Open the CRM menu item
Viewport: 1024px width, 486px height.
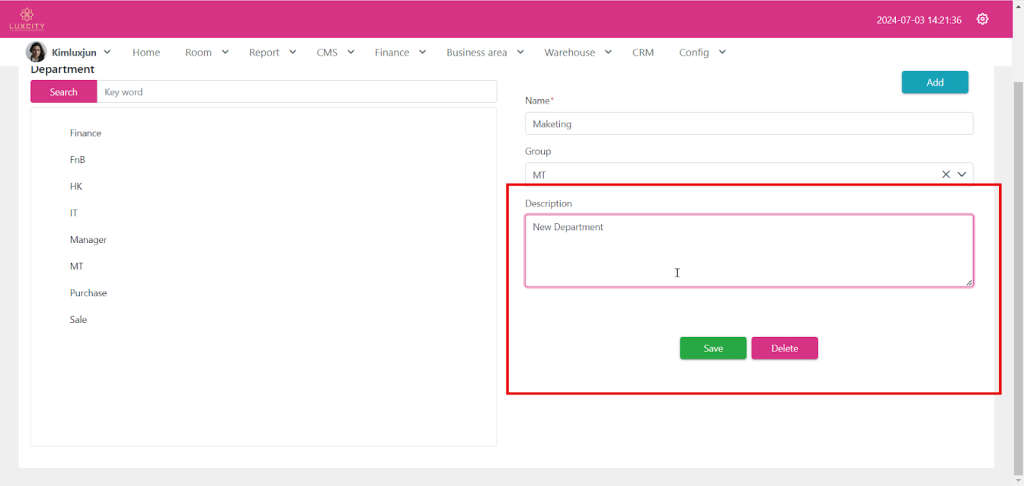[x=643, y=52]
